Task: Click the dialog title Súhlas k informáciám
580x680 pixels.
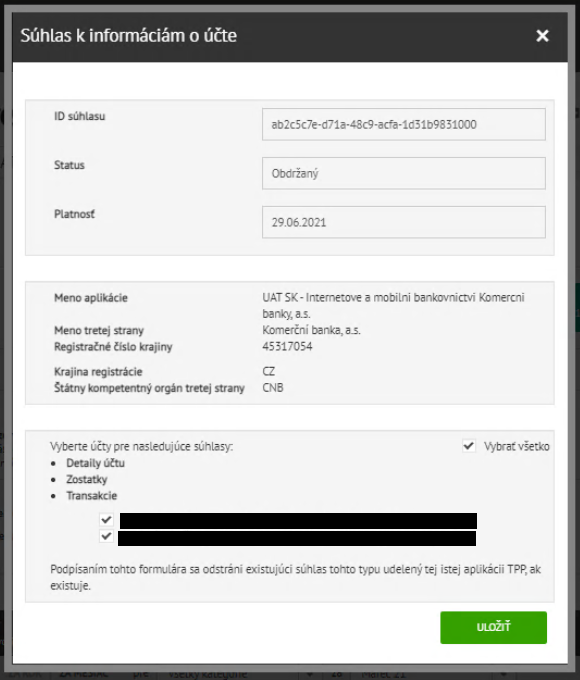Action: coord(128,36)
